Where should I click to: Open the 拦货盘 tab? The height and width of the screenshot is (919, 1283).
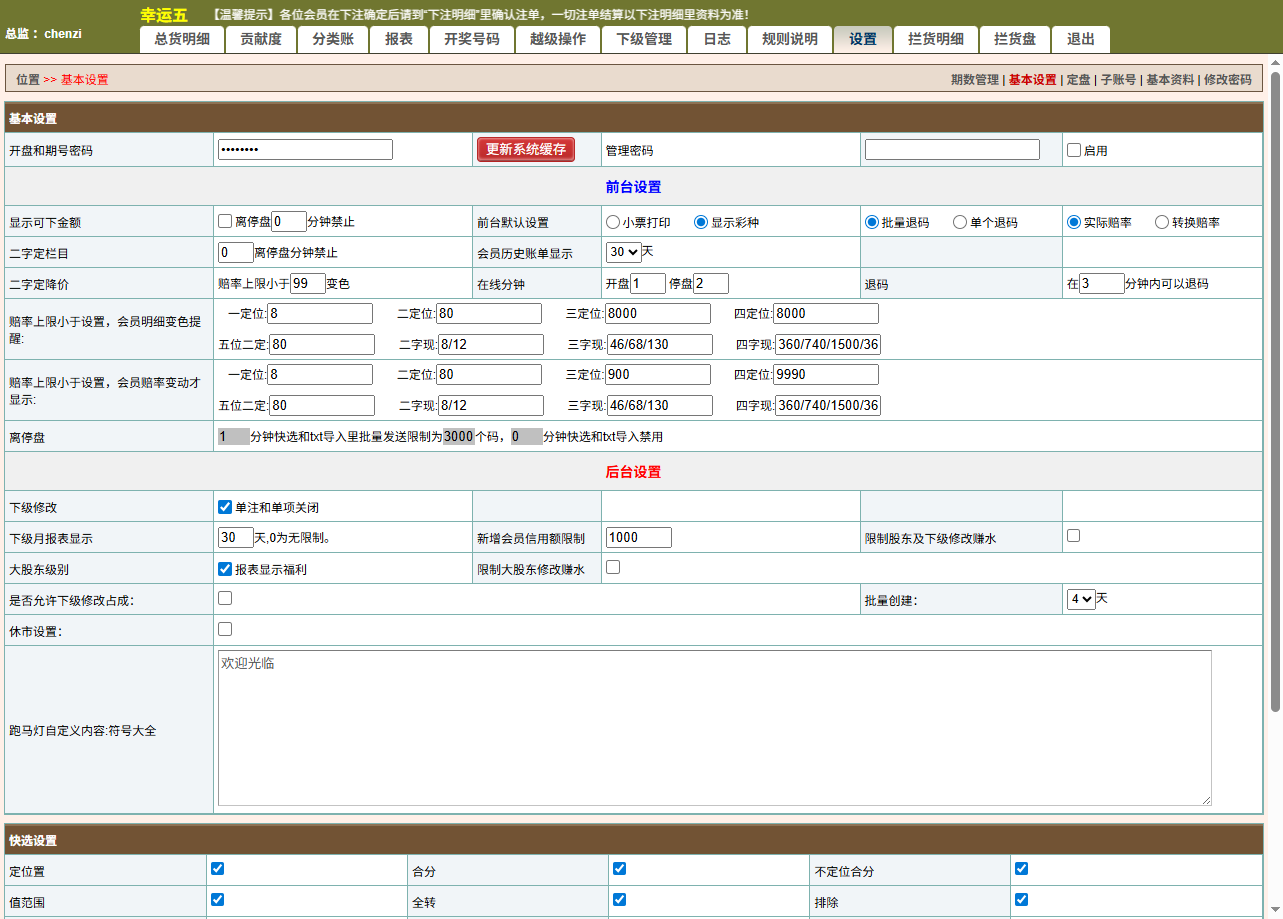tap(1015, 40)
